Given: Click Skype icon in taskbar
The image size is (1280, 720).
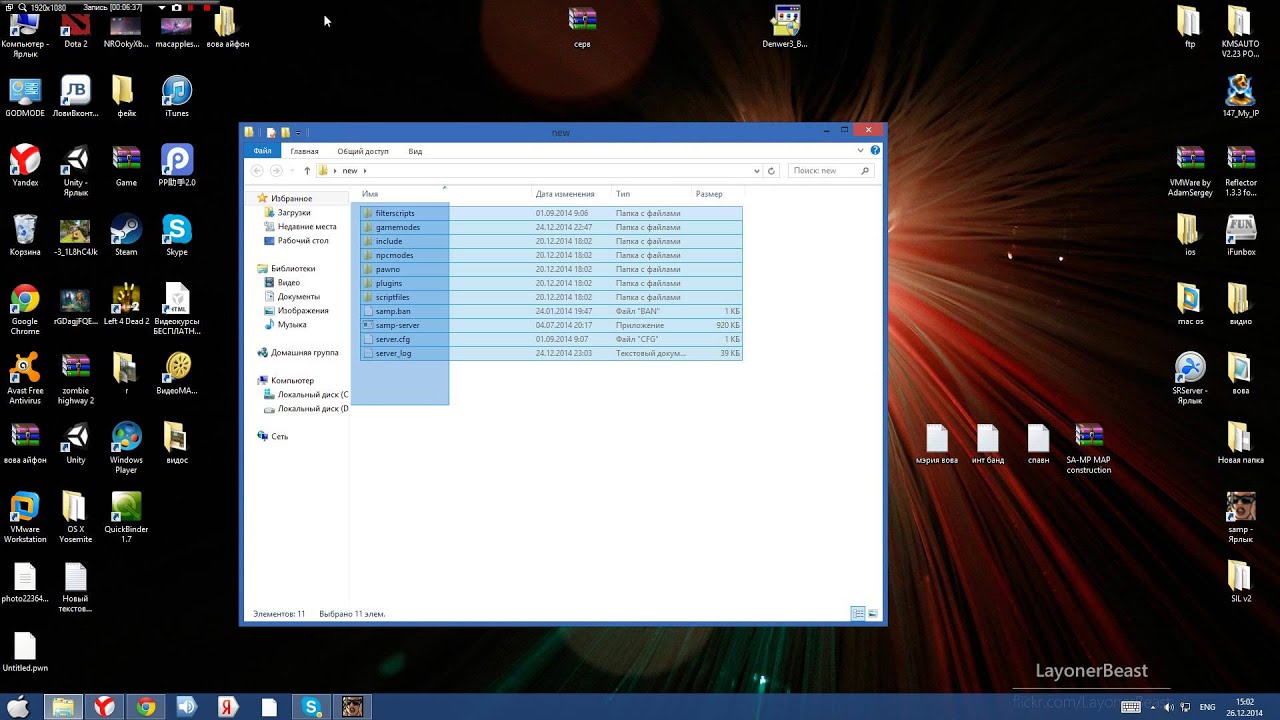Looking at the screenshot, I should coord(311,707).
